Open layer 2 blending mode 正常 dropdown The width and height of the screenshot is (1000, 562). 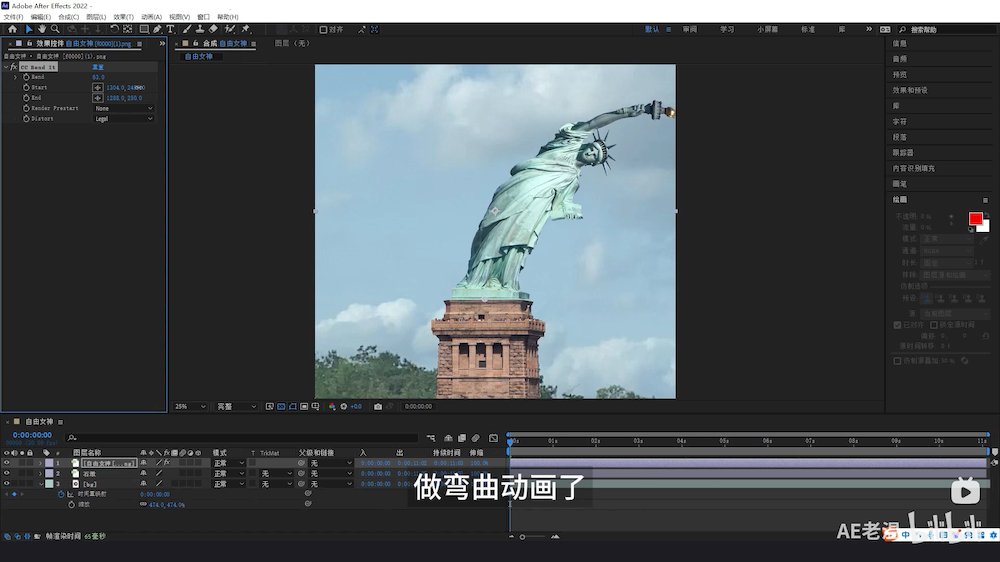pos(228,473)
